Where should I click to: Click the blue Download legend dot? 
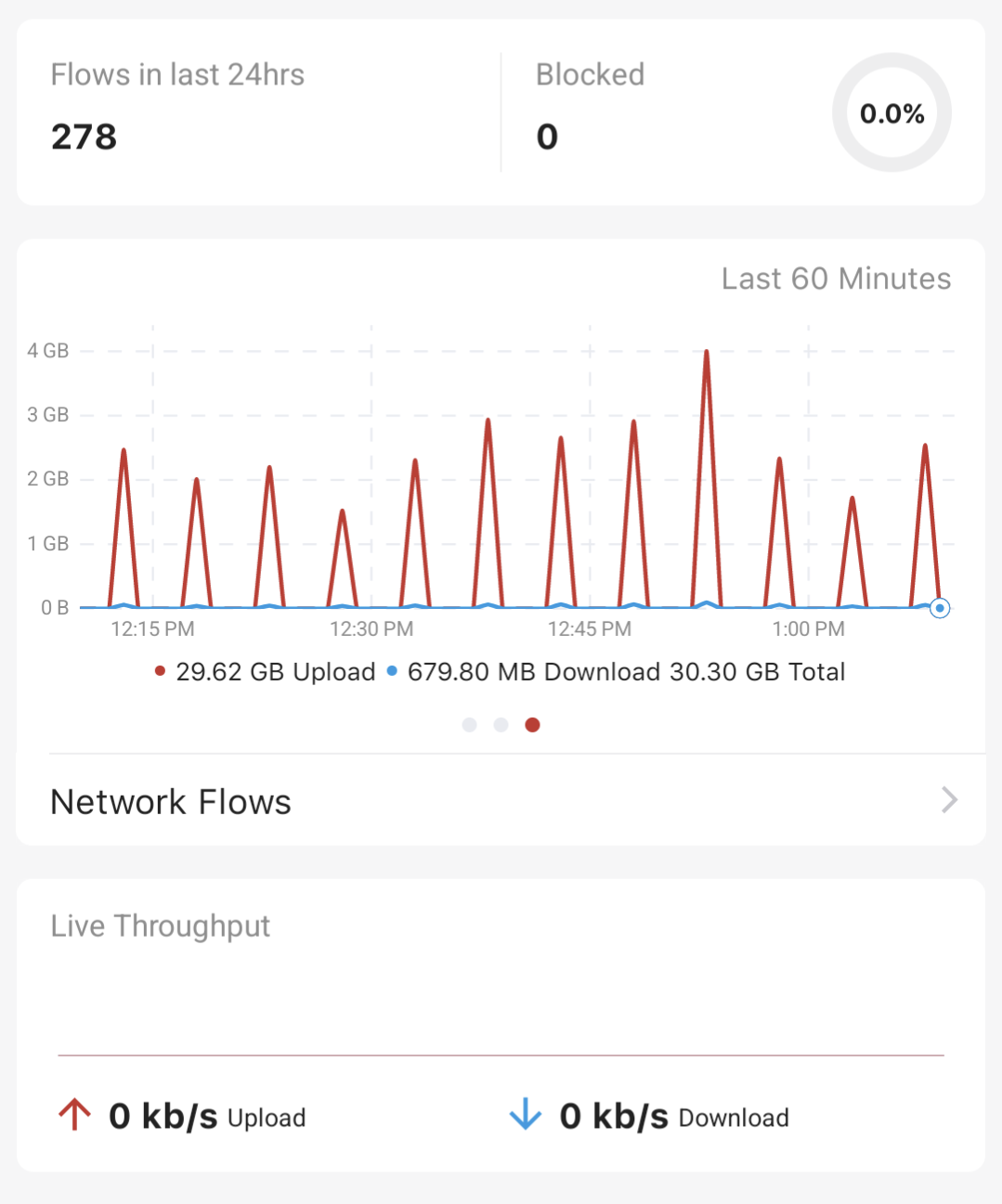click(x=392, y=671)
